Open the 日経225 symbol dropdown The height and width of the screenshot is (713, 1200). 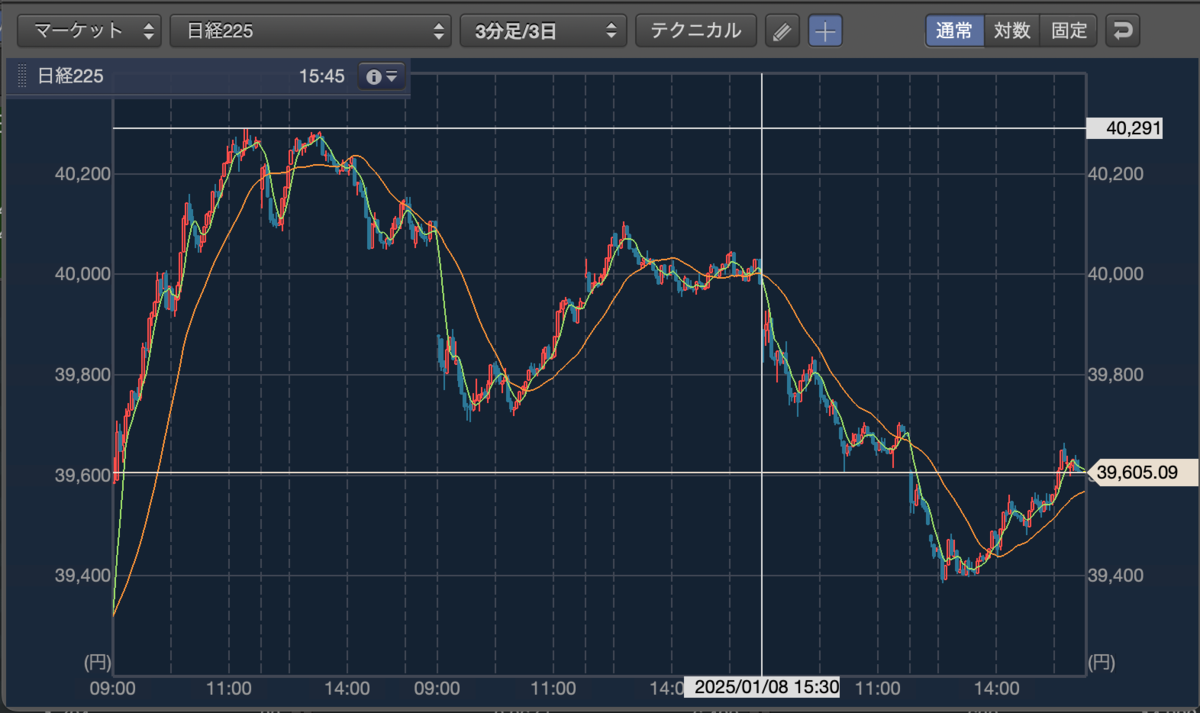(x=311, y=30)
